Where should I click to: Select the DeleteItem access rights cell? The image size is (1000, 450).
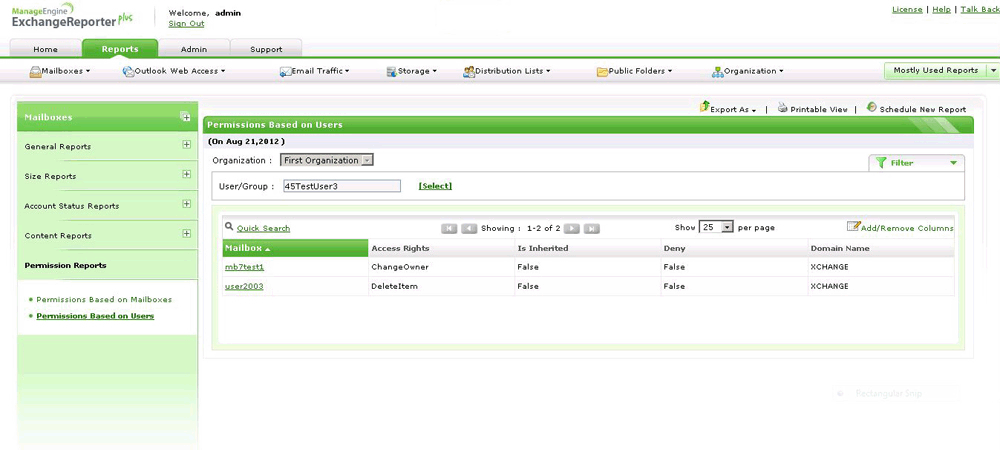pyautogui.click(x=441, y=286)
